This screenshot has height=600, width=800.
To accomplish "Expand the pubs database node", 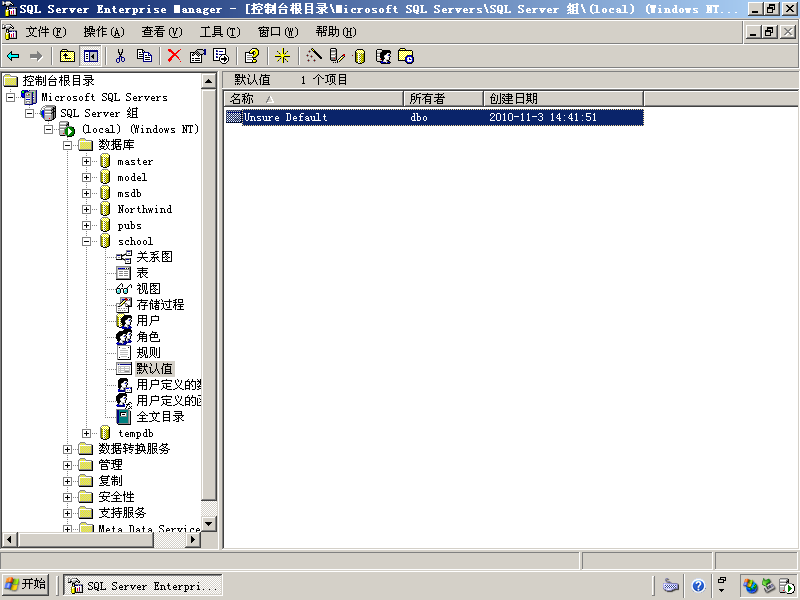I will pyautogui.click(x=86, y=226).
